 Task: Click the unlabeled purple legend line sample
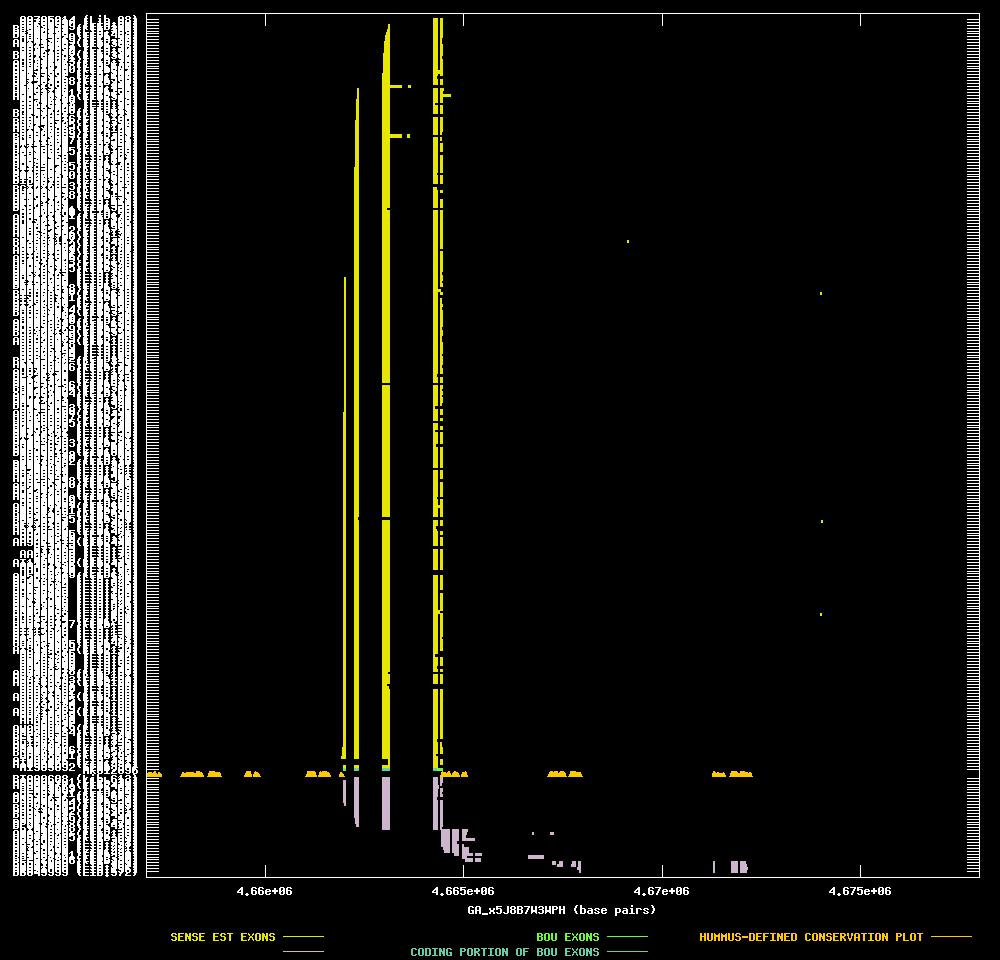(x=304, y=952)
